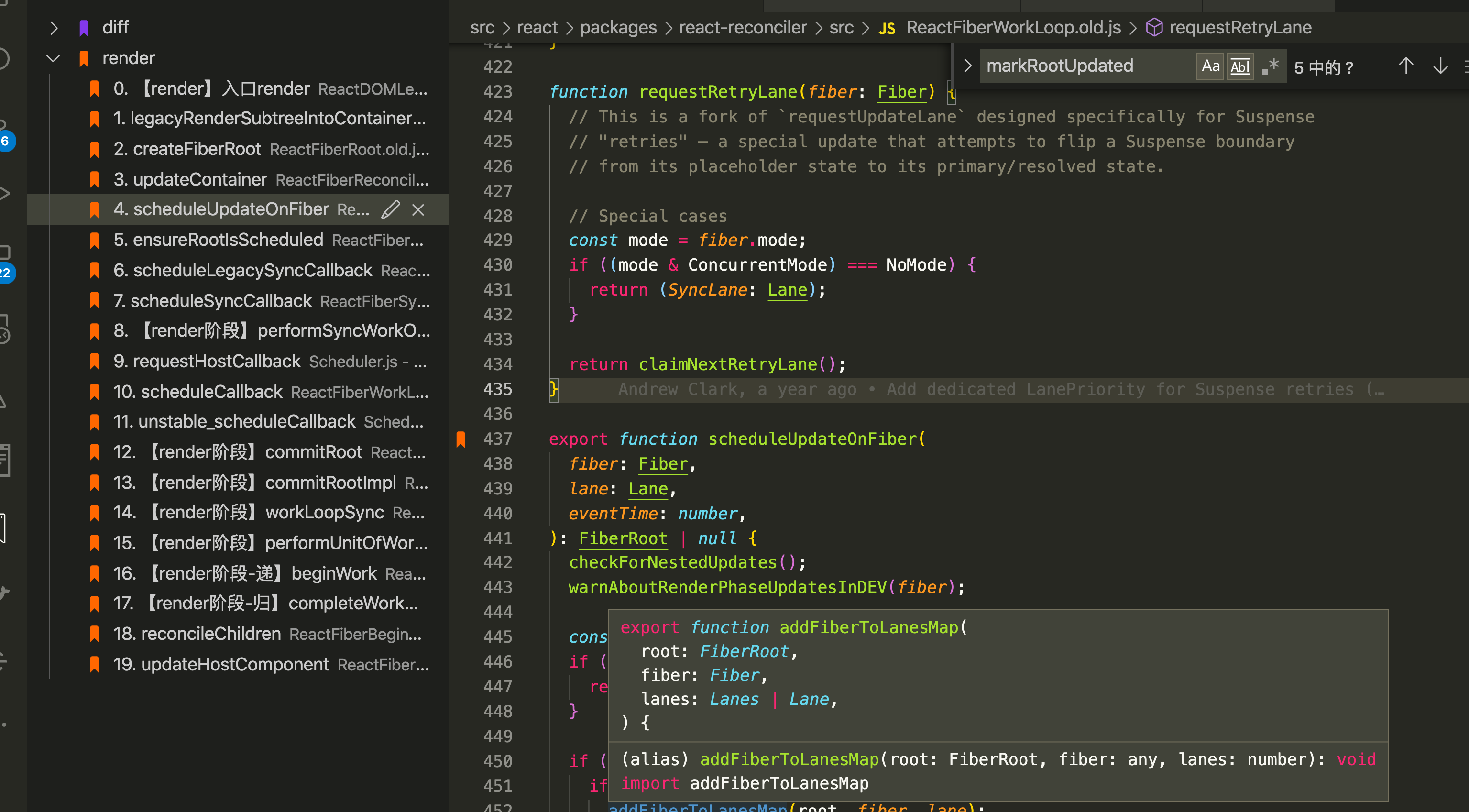Click breadcrumb segment src at start
Screen dimensions: 1469x812
coord(482,27)
